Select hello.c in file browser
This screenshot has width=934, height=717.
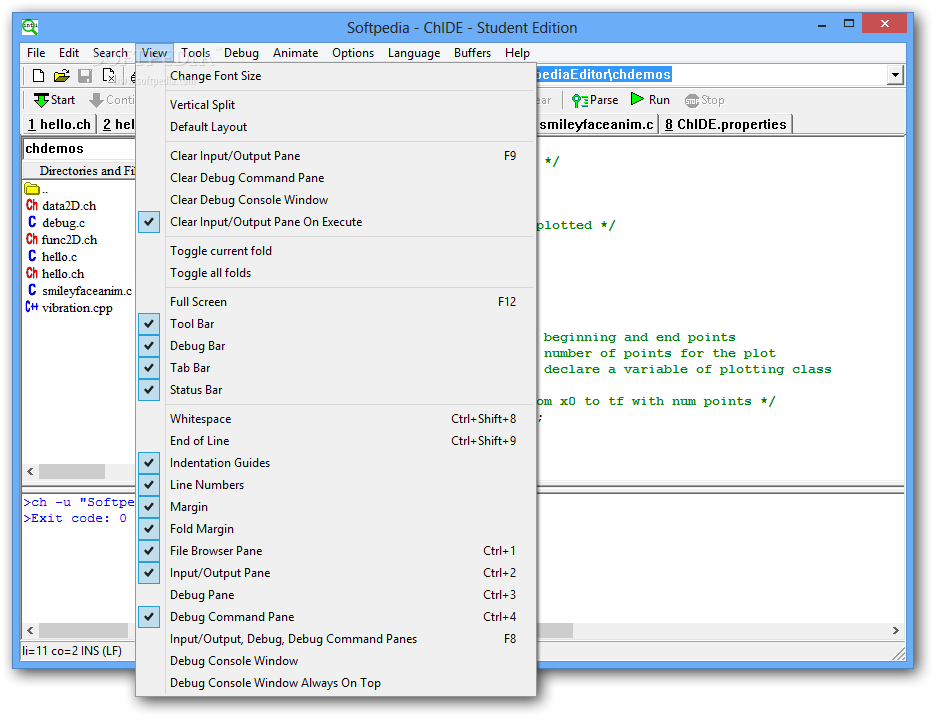52,257
